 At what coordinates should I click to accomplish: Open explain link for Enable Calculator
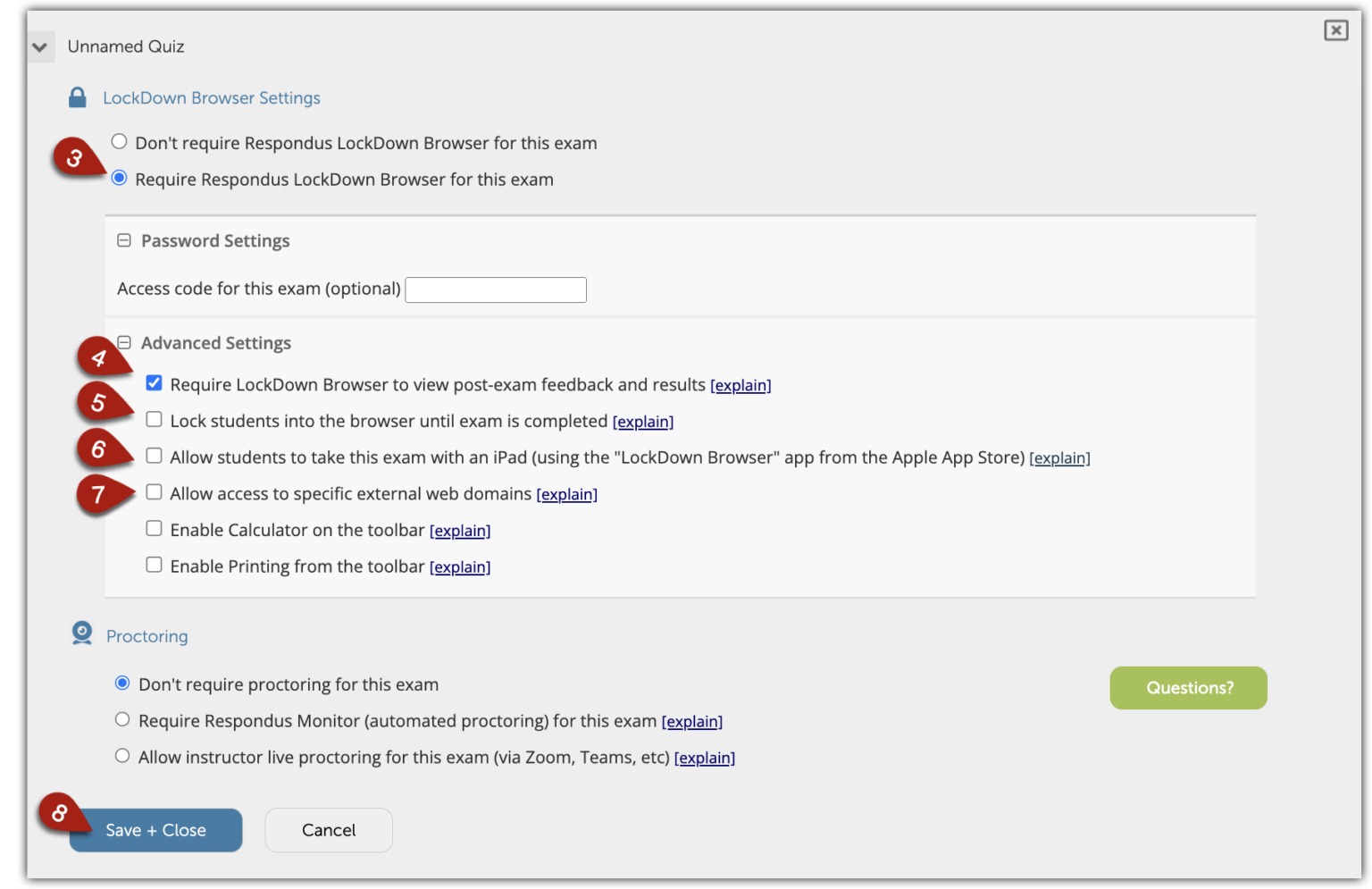460,532
